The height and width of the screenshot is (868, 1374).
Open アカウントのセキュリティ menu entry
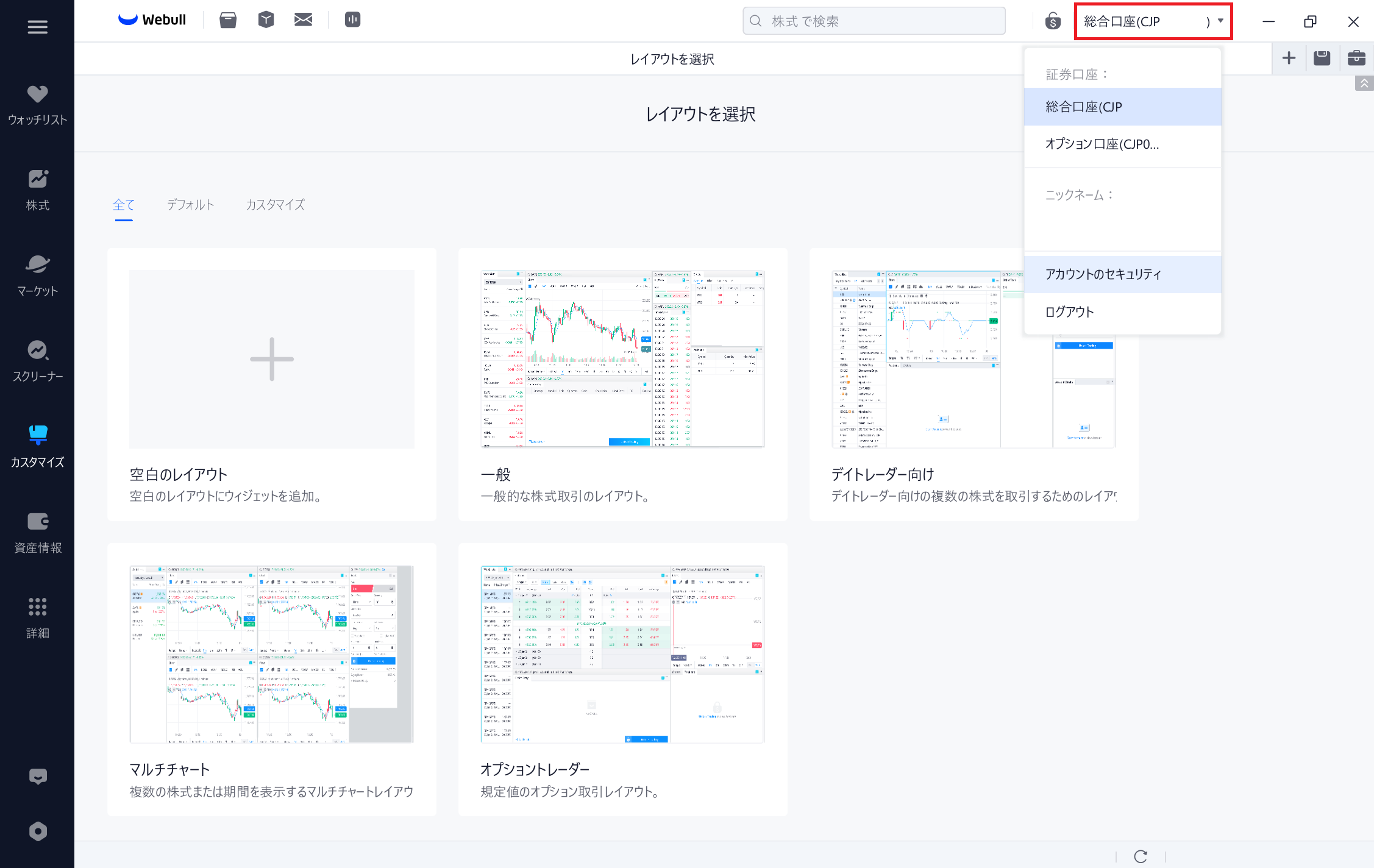pos(1103,274)
